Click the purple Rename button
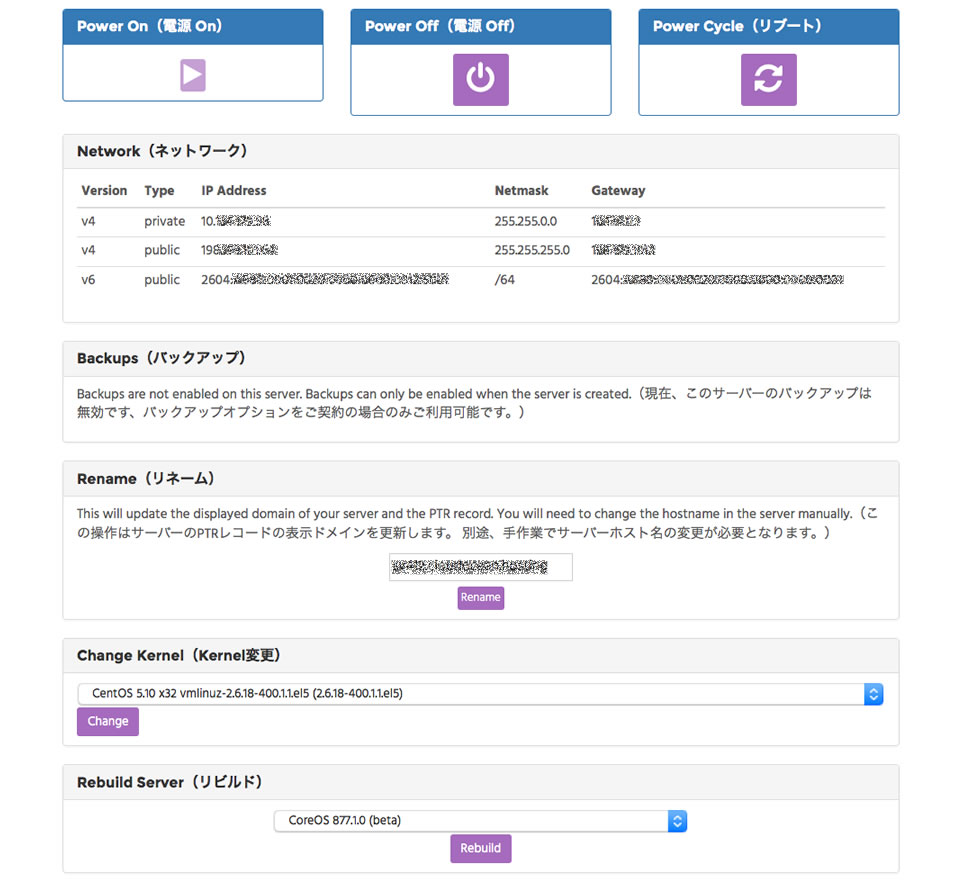Image resolution: width=970 pixels, height=880 pixels. click(481, 597)
